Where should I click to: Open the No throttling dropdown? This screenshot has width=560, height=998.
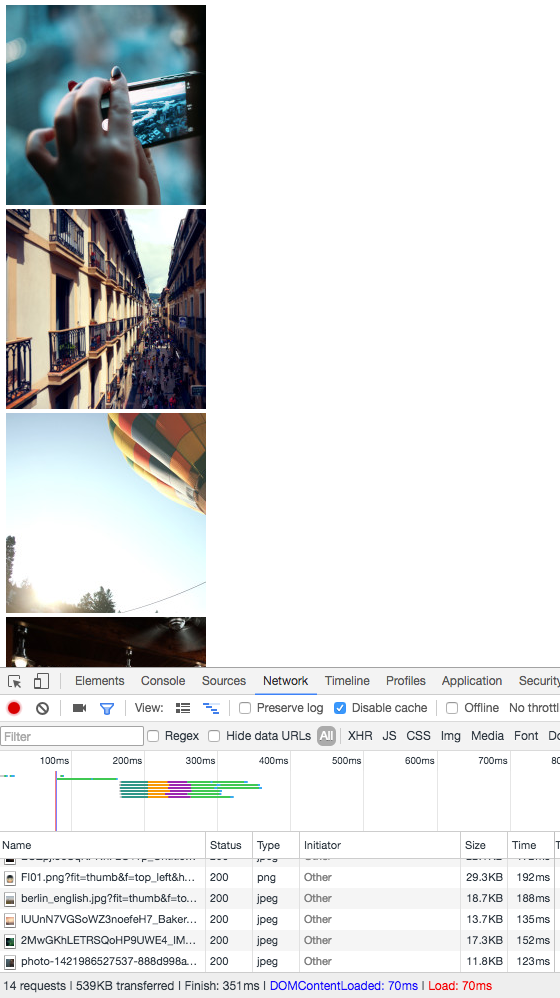[x=534, y=708]
